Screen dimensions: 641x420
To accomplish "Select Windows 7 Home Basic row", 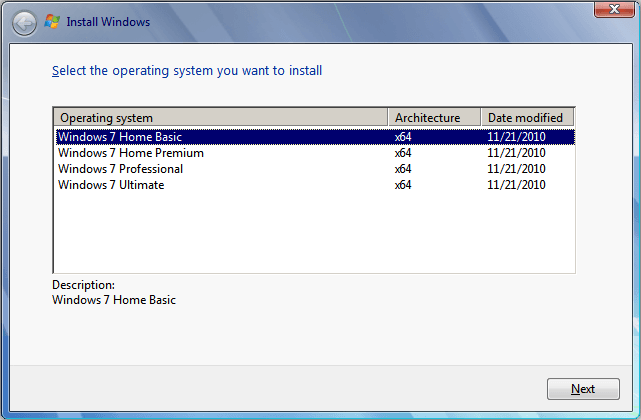I will click(315, 137).
